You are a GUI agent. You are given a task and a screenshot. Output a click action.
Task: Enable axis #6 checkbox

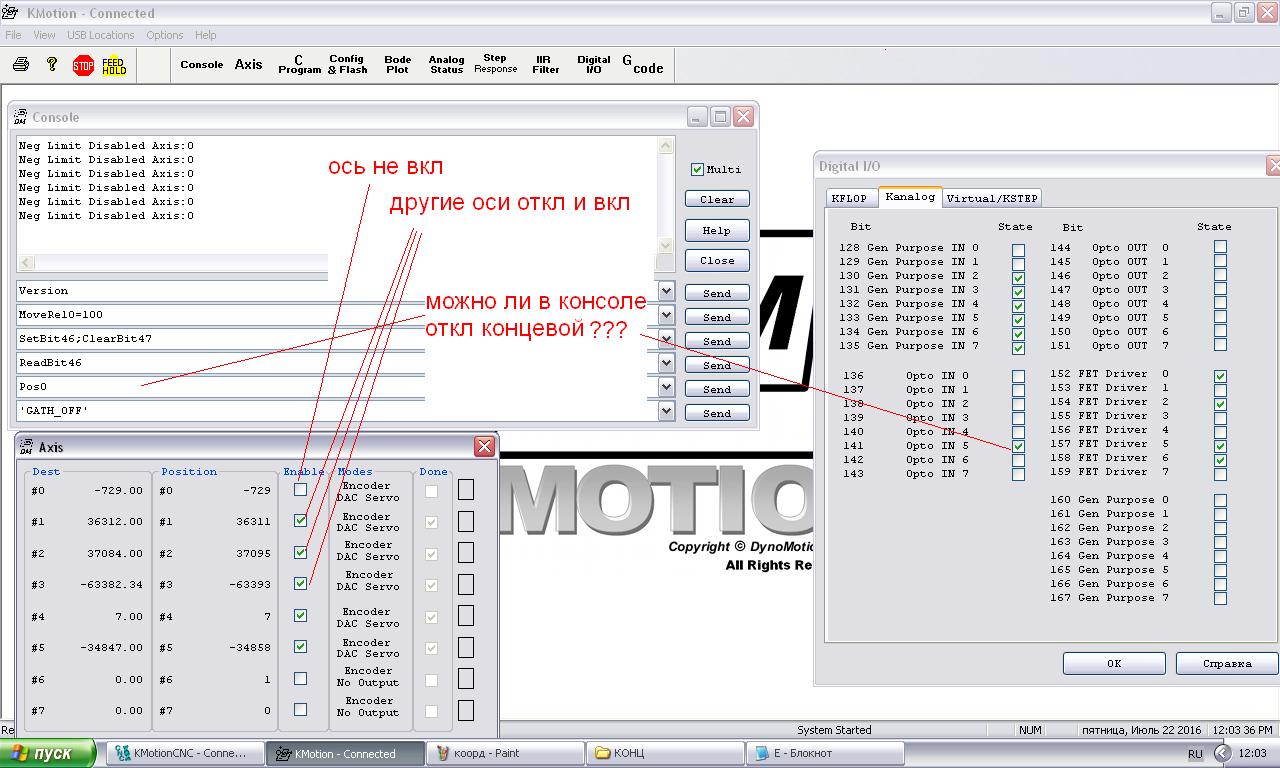click(x=300, y=679)
